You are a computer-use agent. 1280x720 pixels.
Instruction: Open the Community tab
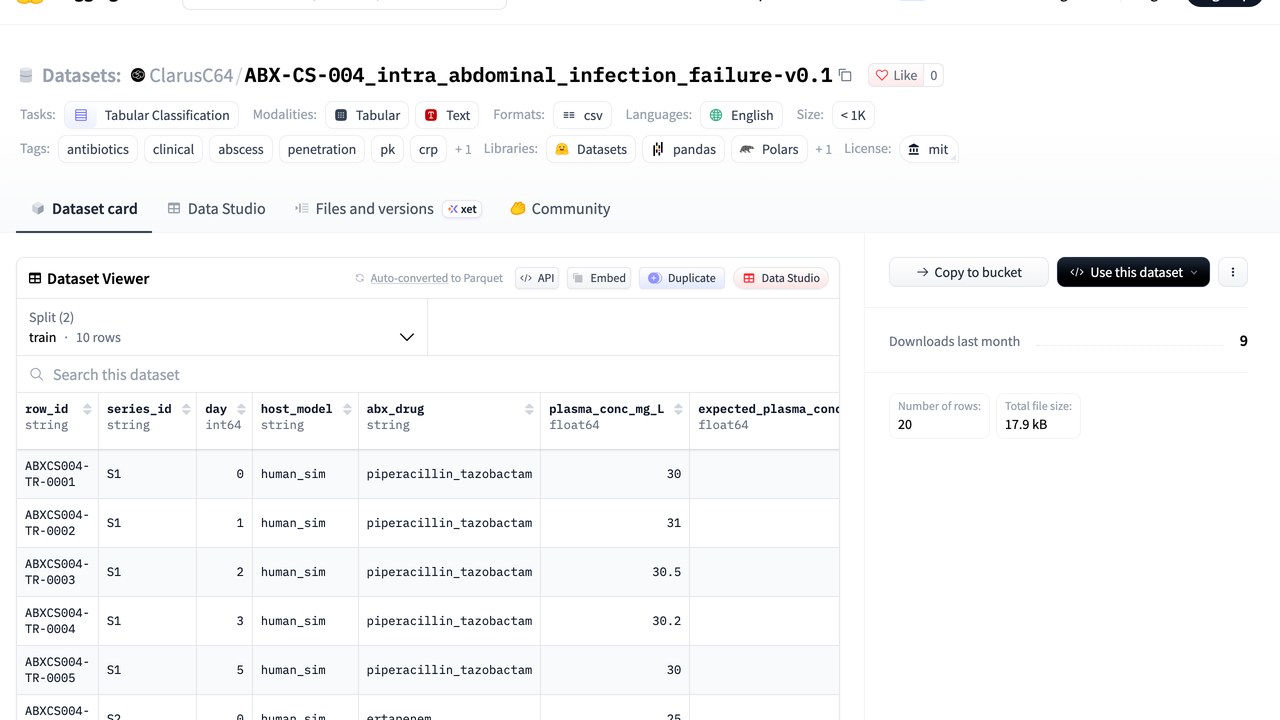[x=560, y=209]
